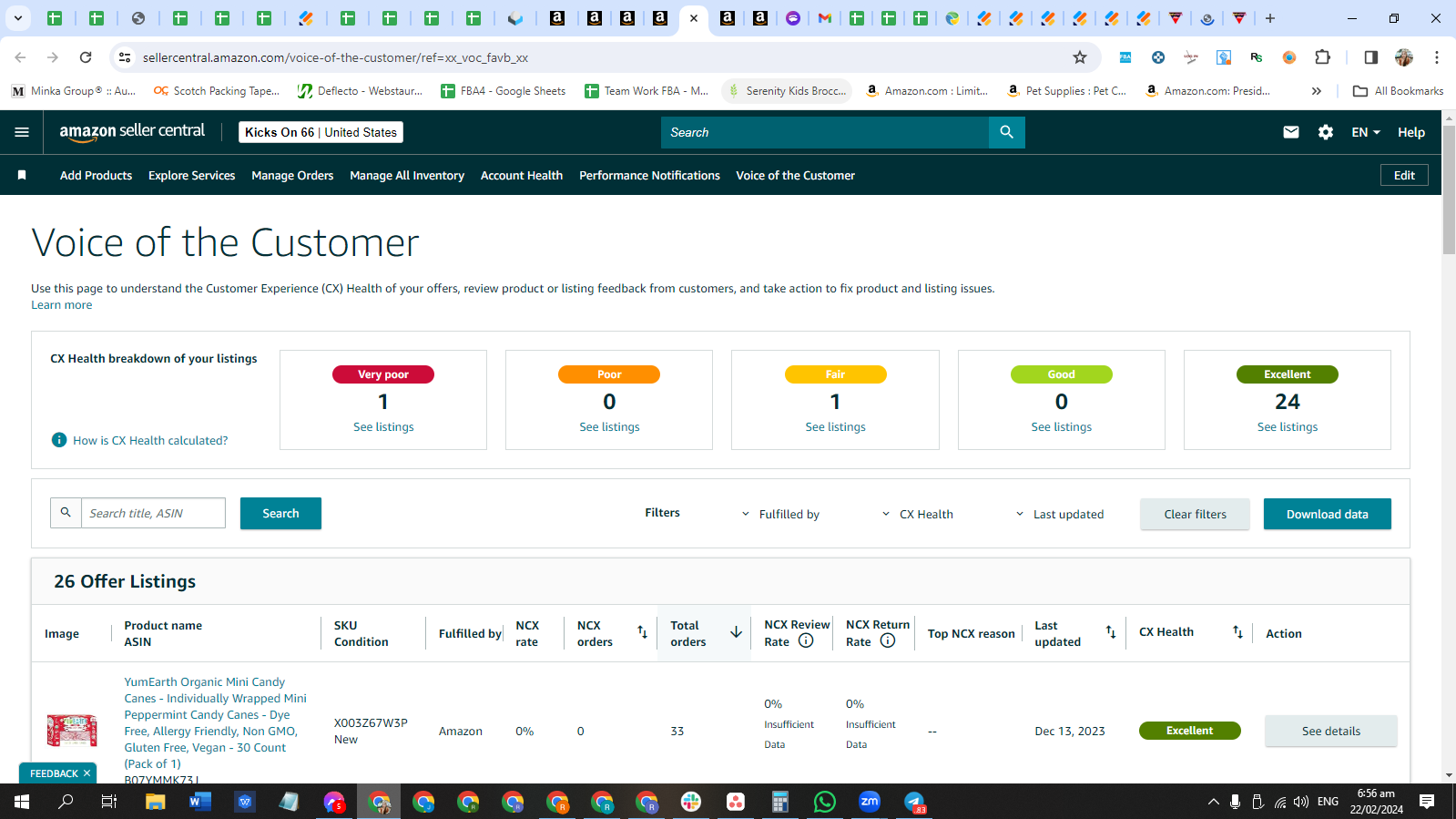The height and width of the screenshot is (819, 1456).
Task: Open the messages envelope icon
Action: coord(1291,132)
